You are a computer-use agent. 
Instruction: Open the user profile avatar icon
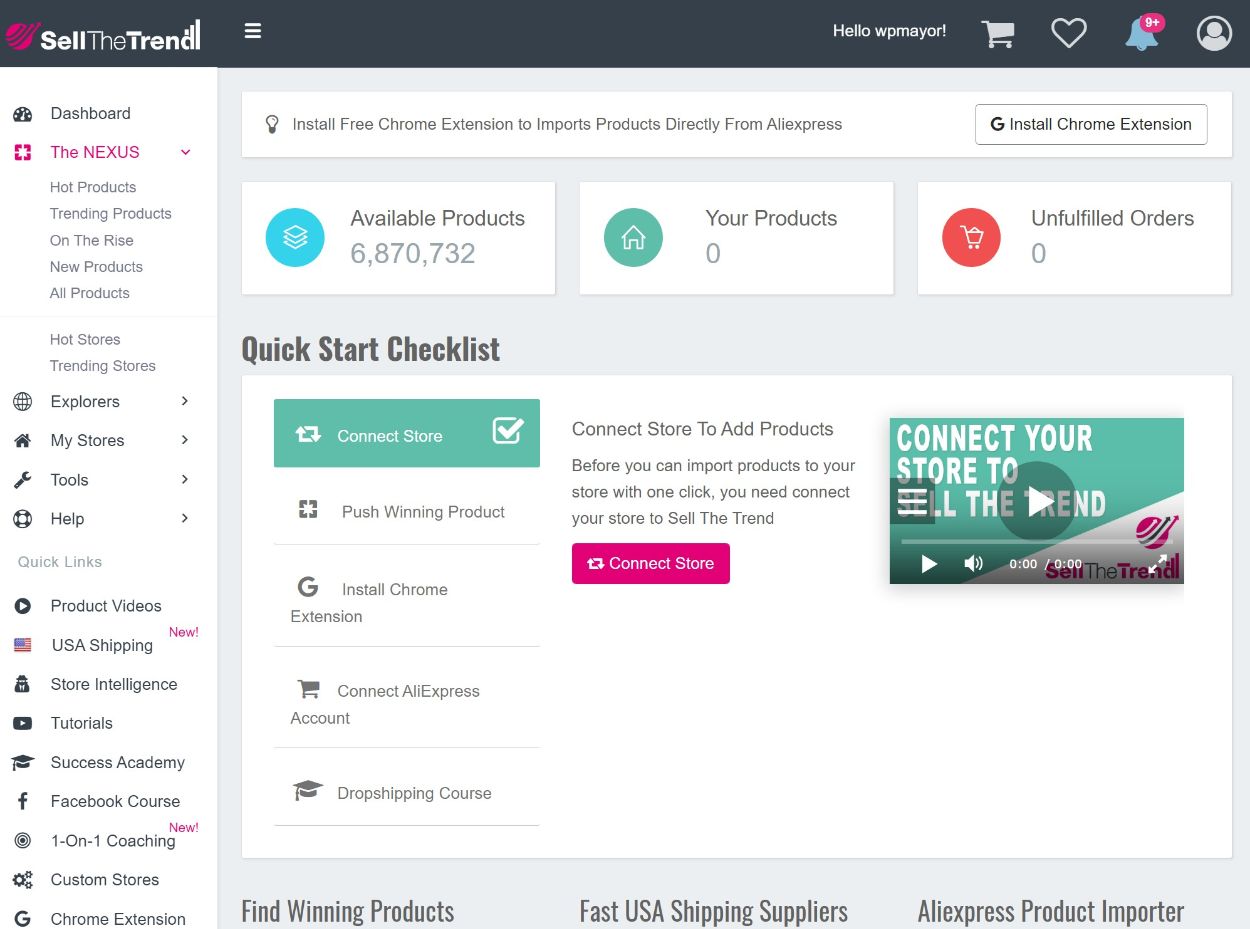tap(1214, 33)
